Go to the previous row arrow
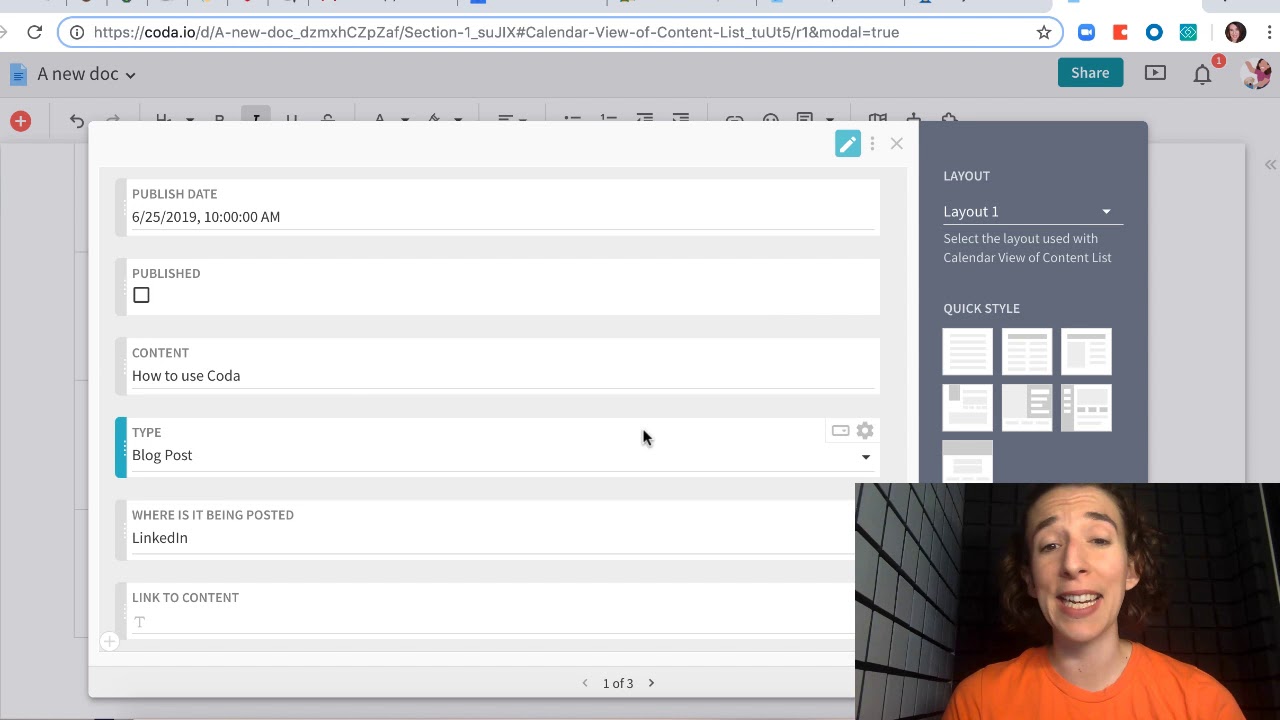1280x720 pixels. coord(585,683)
